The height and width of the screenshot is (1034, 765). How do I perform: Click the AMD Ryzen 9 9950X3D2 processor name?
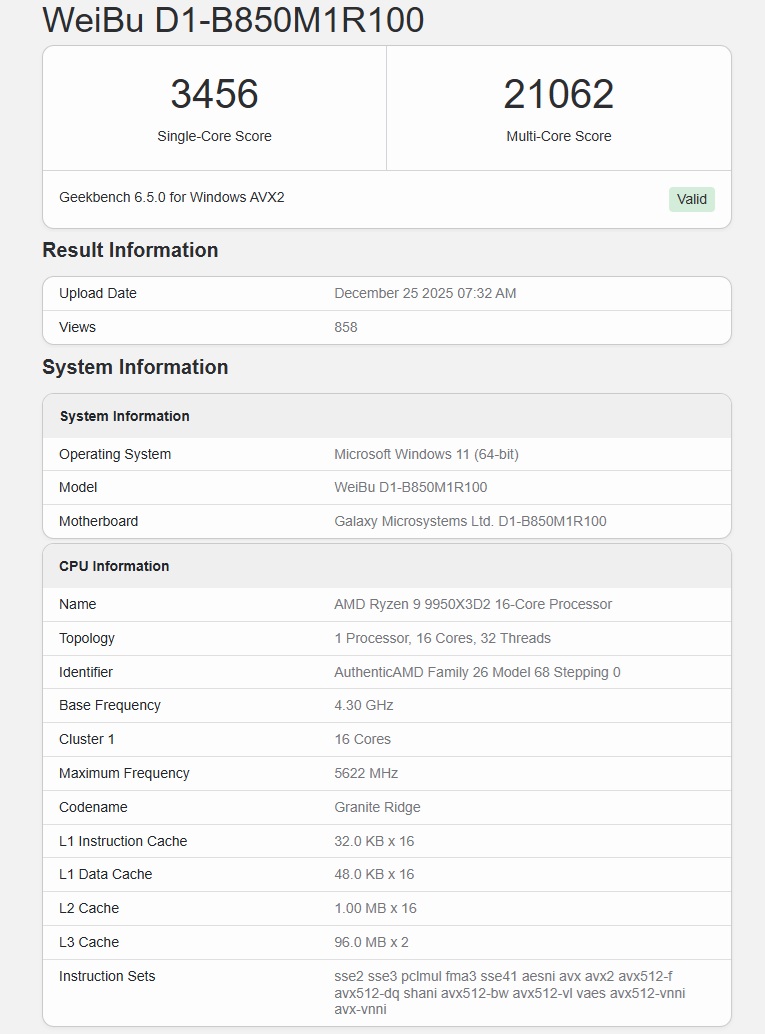pos(473,604)
